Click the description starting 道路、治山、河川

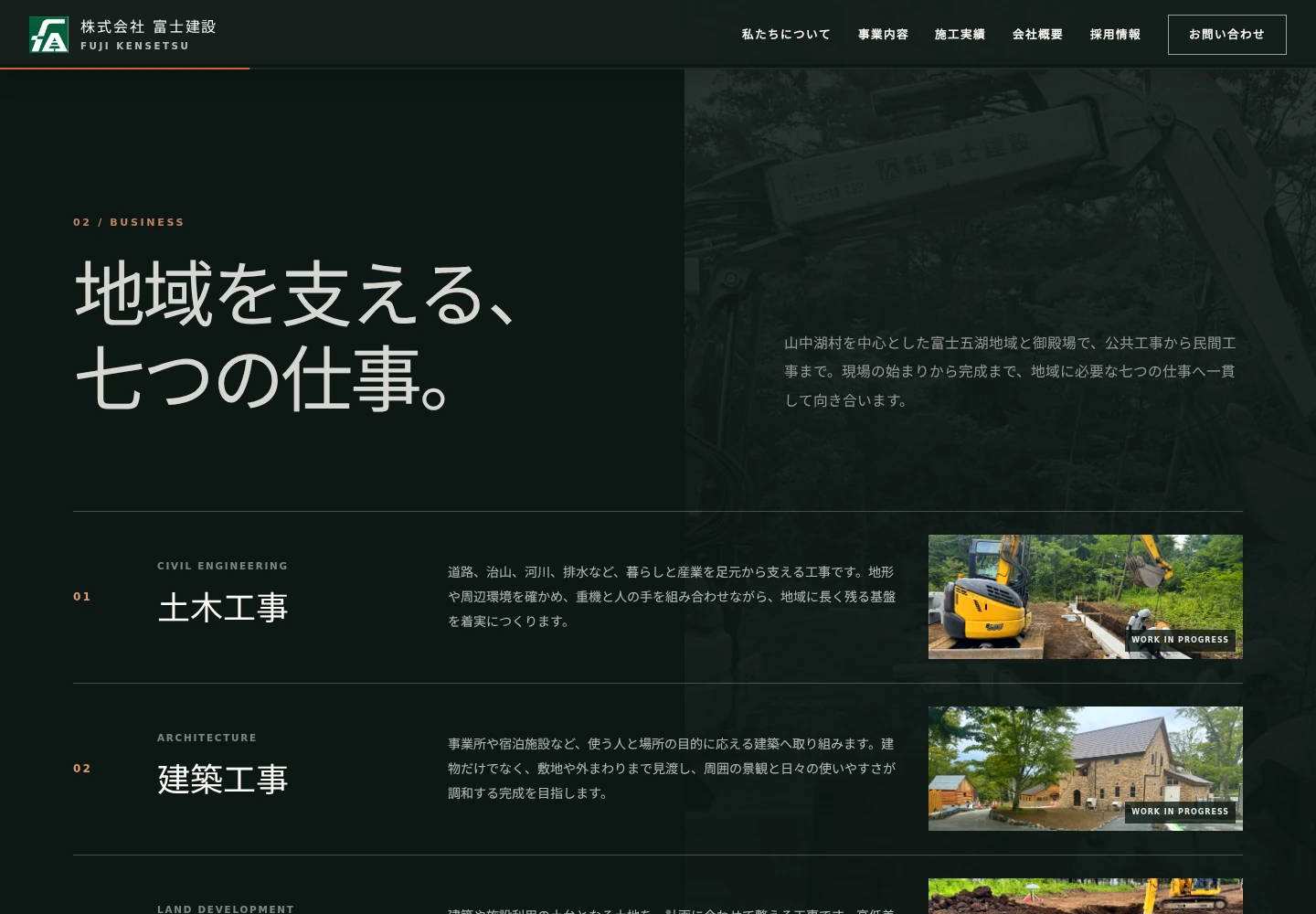pyautogui.click(x=672, y=597)
